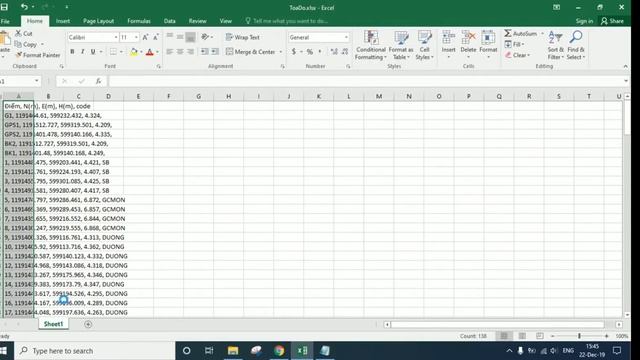The width and height of the screenshot is (640, 360).
Task: Click the Orientation text angle icon
Action: 205,37
